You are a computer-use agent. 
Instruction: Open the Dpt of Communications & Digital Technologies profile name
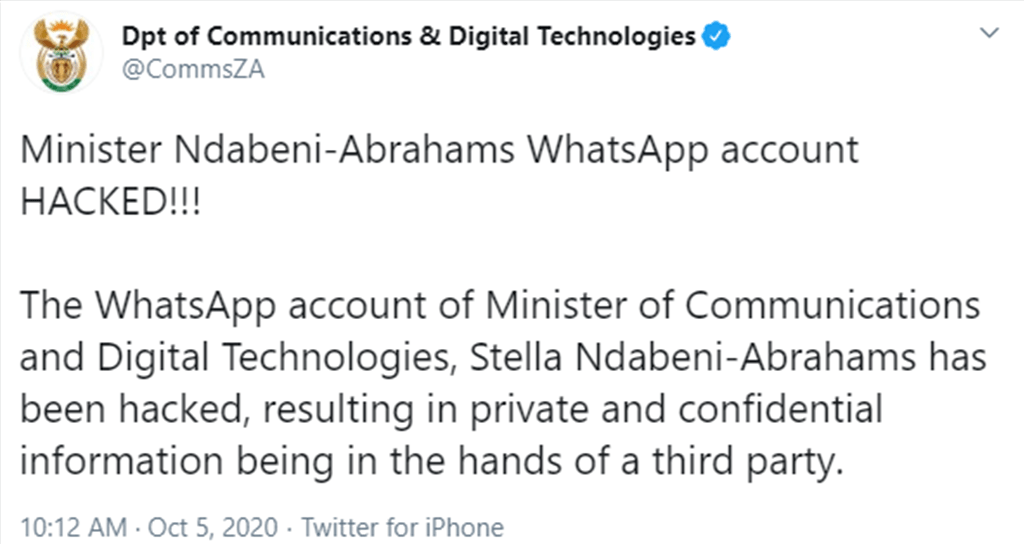click(x=407, y=38)
